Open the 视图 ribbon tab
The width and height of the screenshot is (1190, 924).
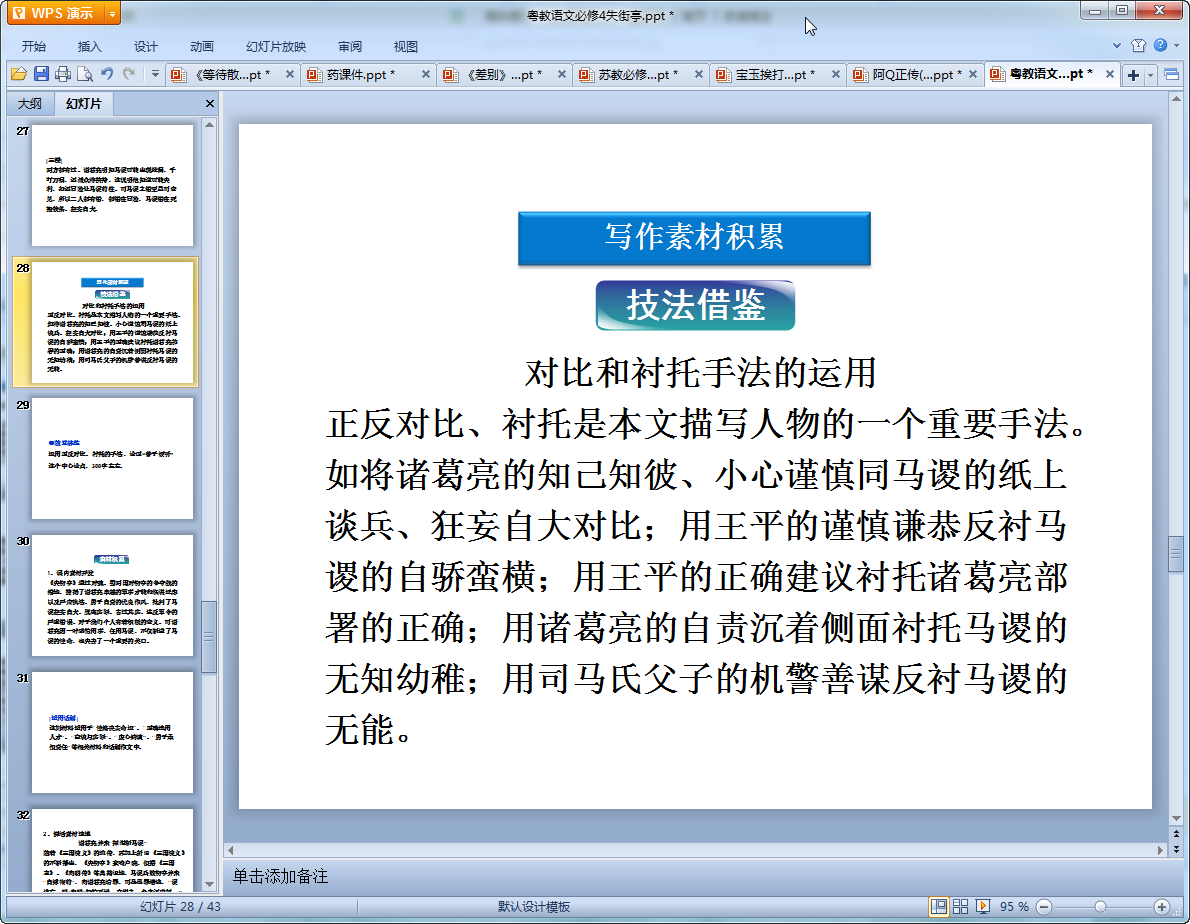point(406,46)
